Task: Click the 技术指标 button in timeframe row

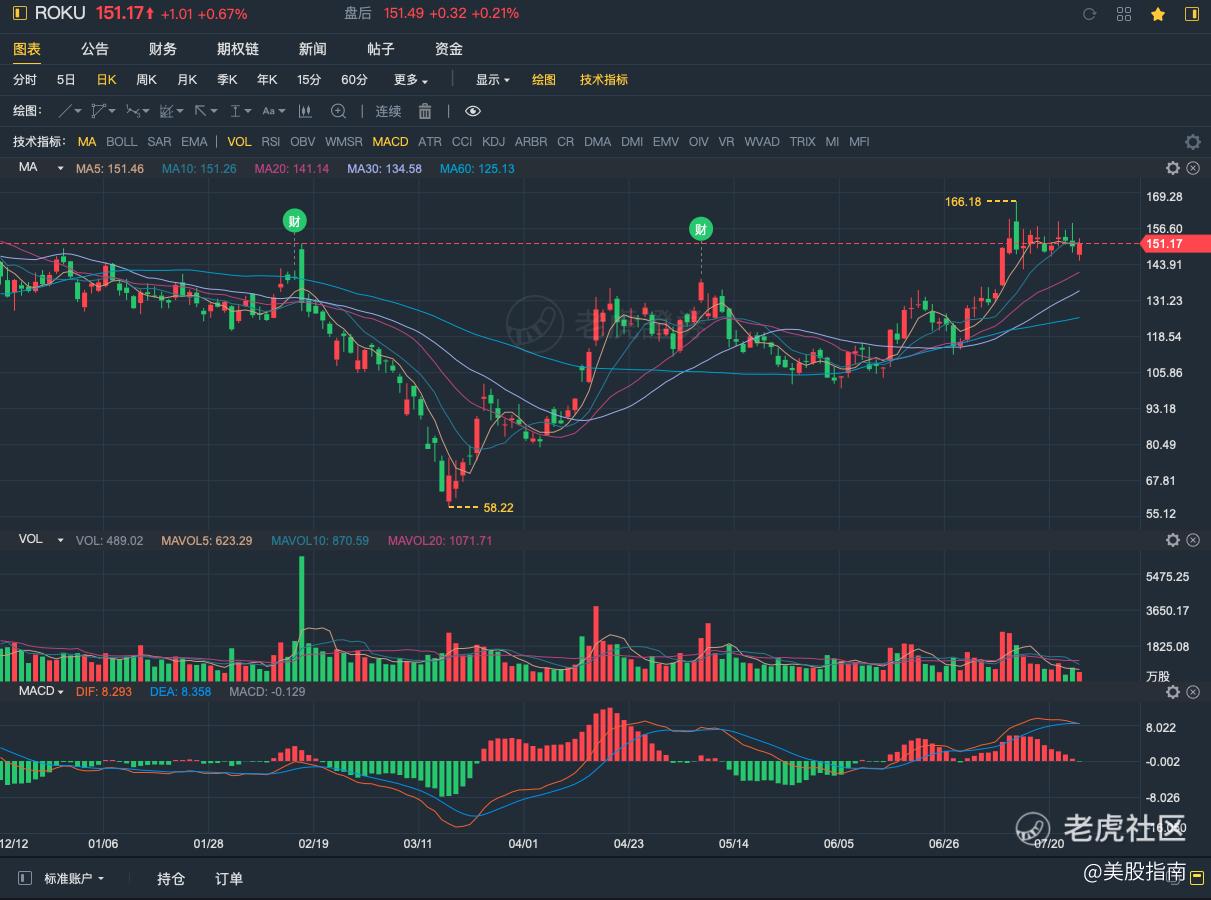Action: 604,80
